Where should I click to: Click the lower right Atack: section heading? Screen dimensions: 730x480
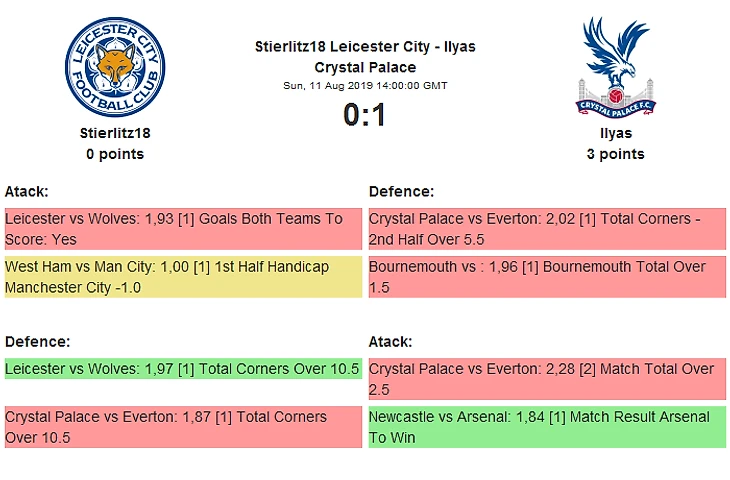(x=390, y=341)
